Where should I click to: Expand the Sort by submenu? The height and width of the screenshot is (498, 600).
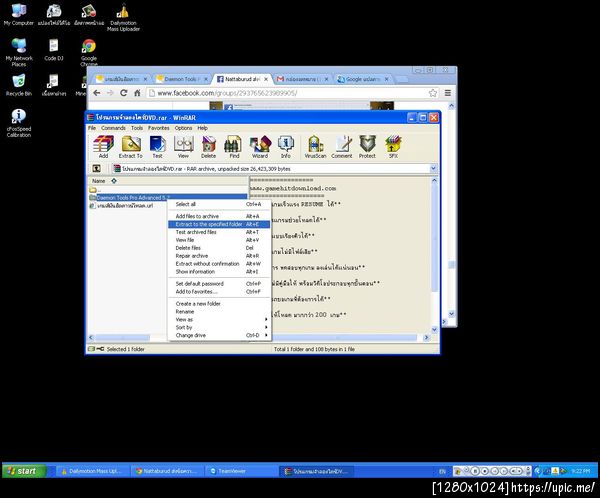coord(219,328)
